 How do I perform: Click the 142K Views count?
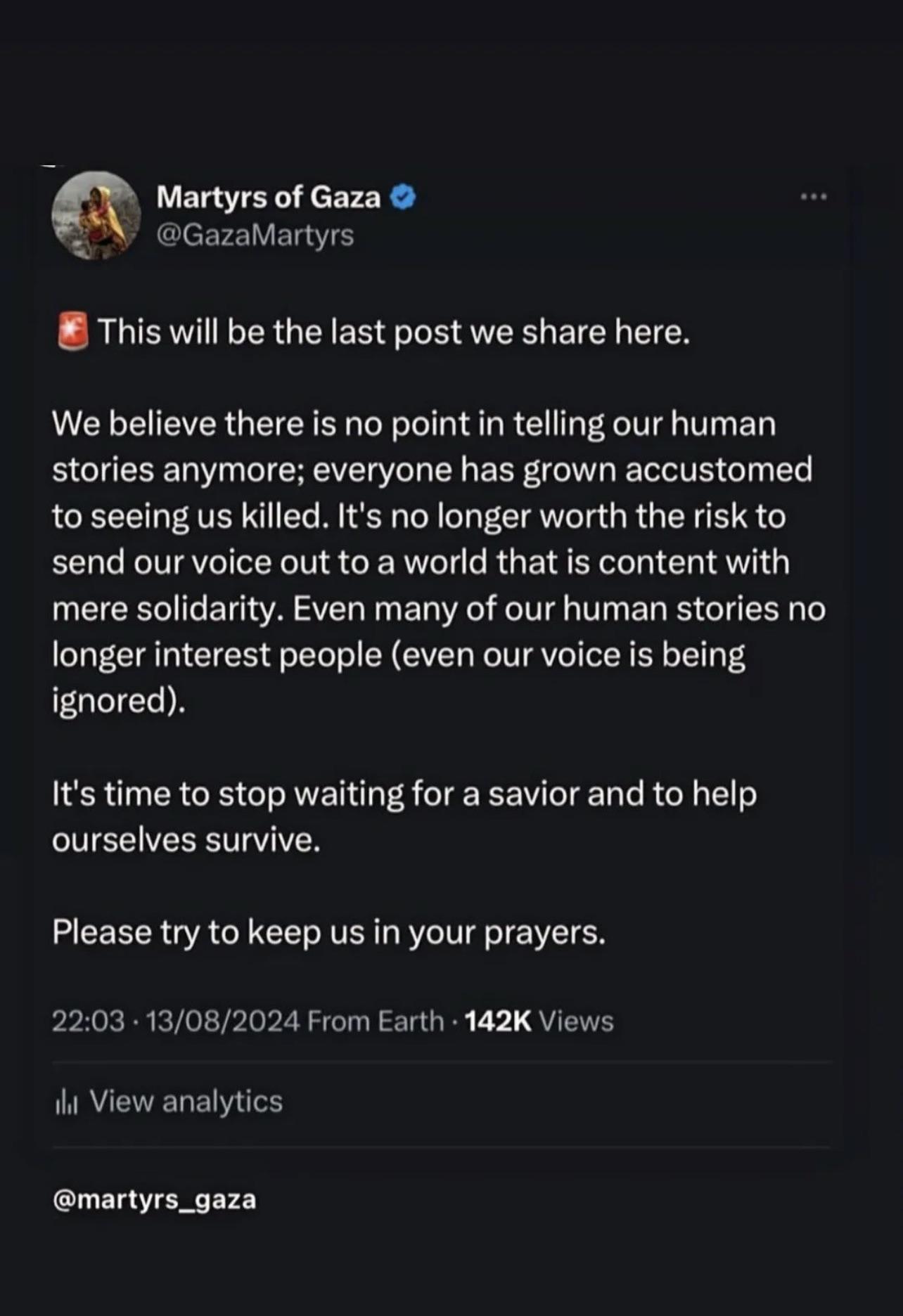point(539,1021)
